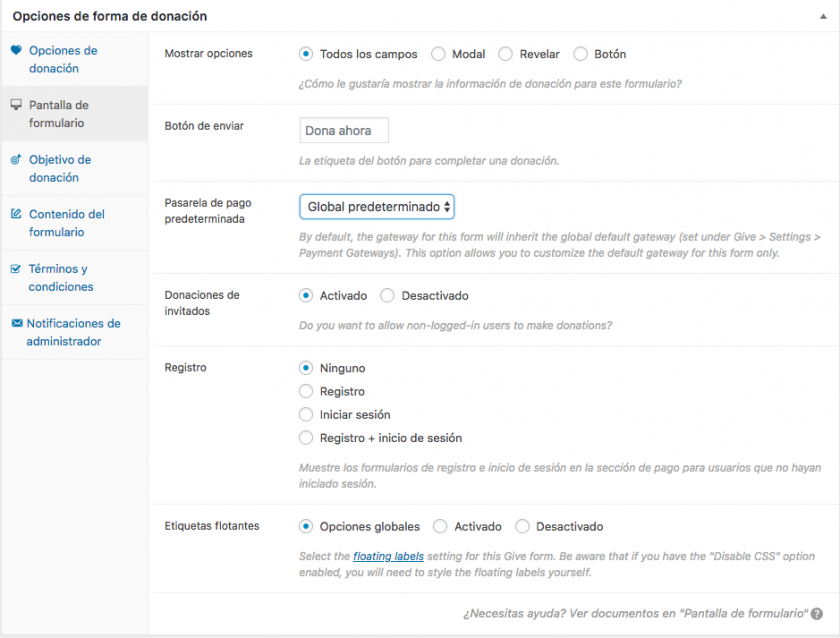
Task: Select Registro + inicio de sesión option
Action: point(307,438)
